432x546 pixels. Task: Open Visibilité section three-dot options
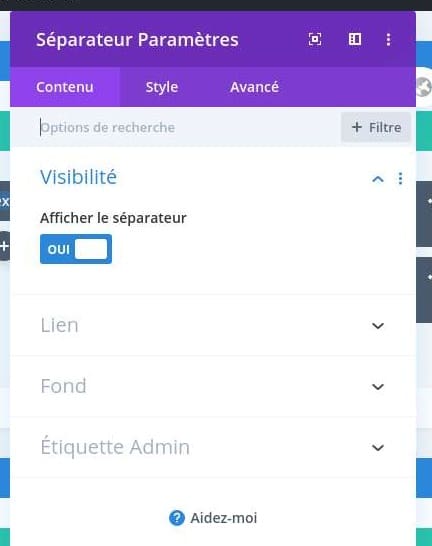point(400,178)
